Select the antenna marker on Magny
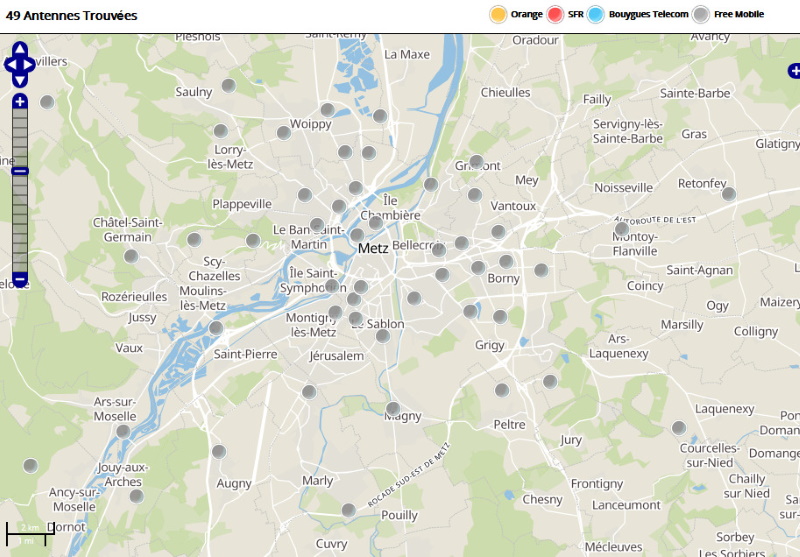 pos(393,409)
